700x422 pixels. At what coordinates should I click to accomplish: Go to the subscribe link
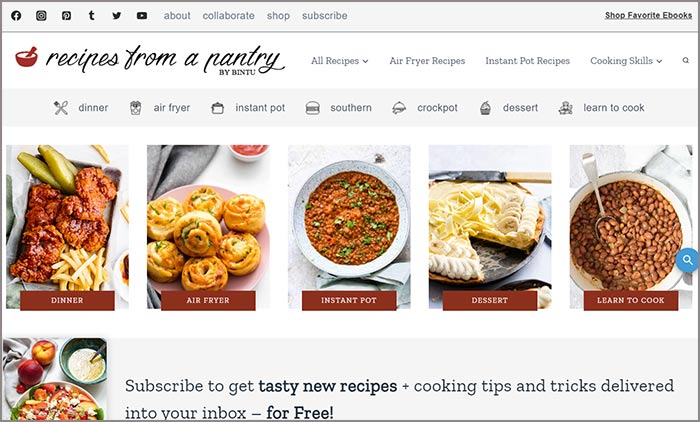coord(325,16)
